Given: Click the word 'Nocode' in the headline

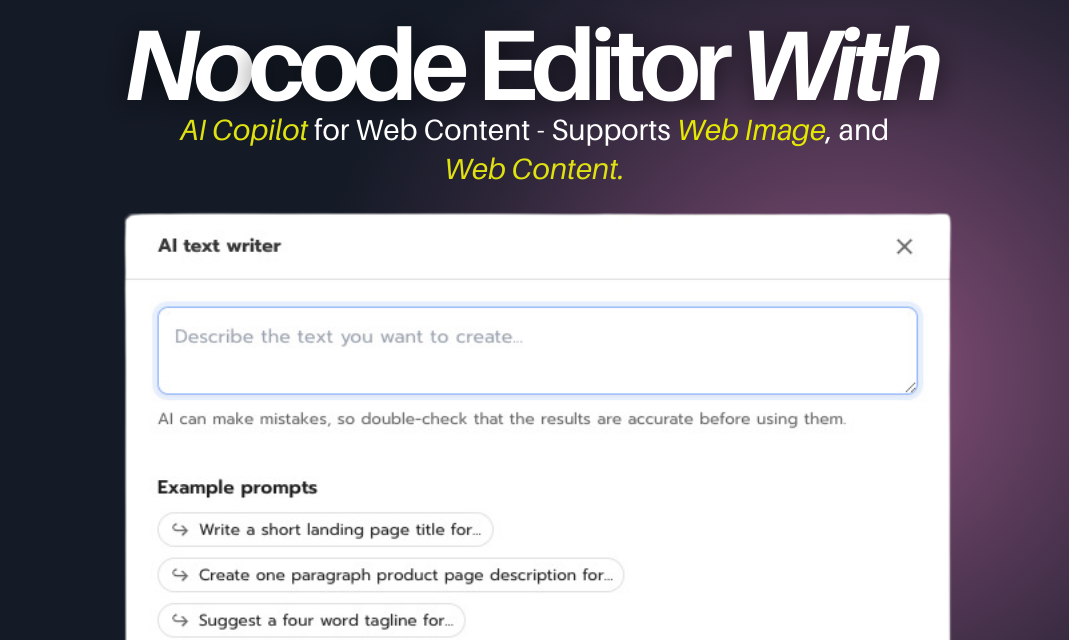Looking at the screenshot, I should click(297, 67).
